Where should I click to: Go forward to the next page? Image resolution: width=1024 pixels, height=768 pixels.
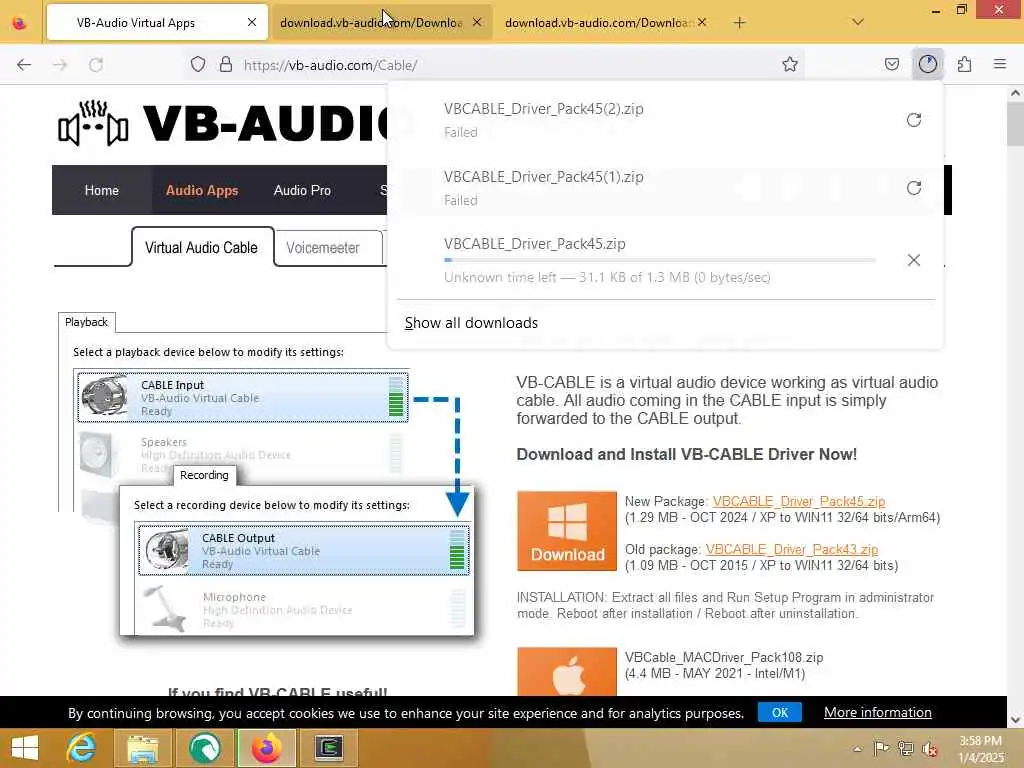(60, 64)
